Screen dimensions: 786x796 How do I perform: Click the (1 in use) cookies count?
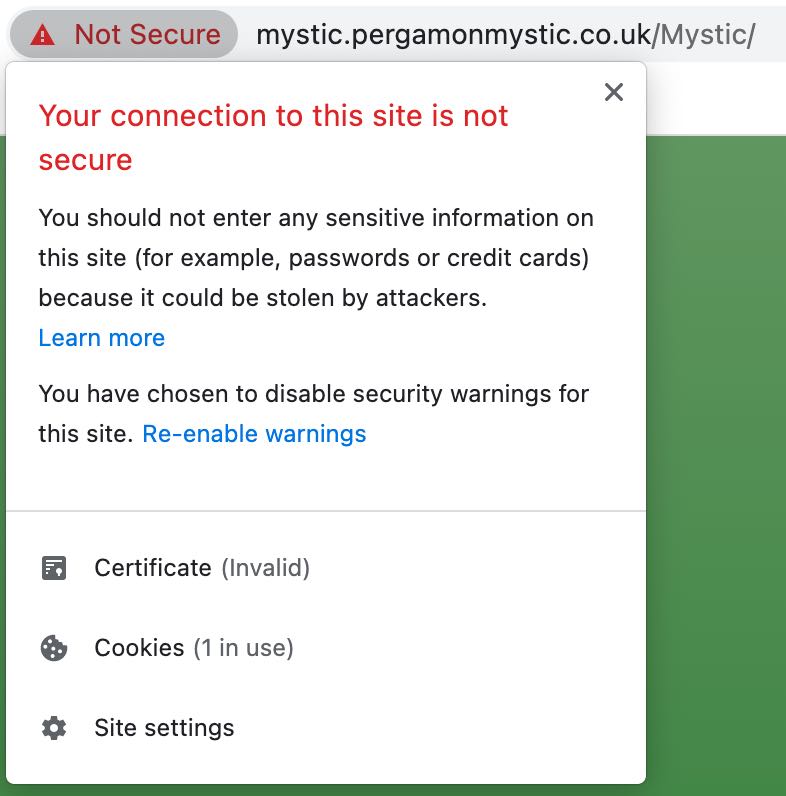244,648
